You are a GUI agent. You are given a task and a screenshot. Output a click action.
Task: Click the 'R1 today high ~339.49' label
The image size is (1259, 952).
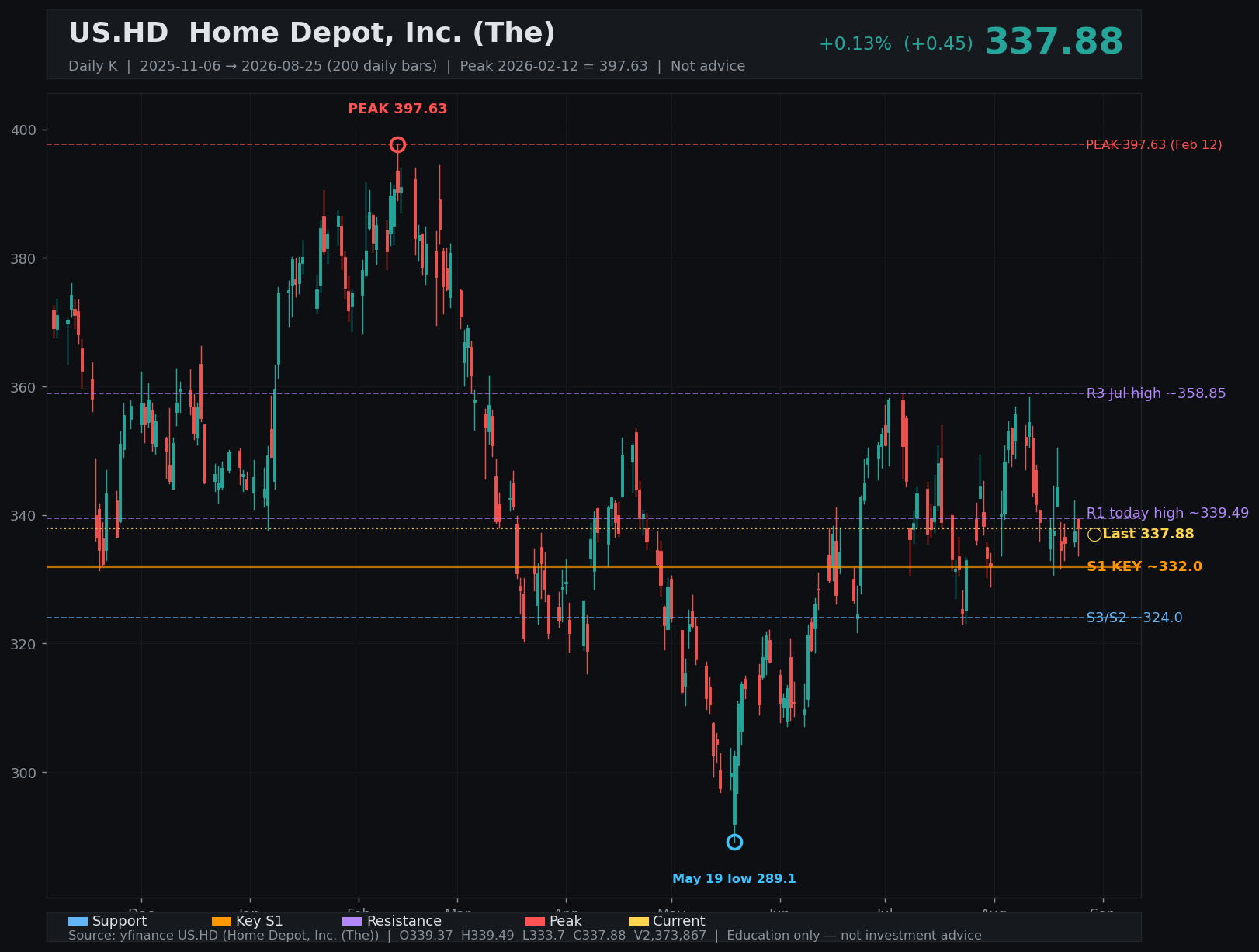click(1167, 513)
